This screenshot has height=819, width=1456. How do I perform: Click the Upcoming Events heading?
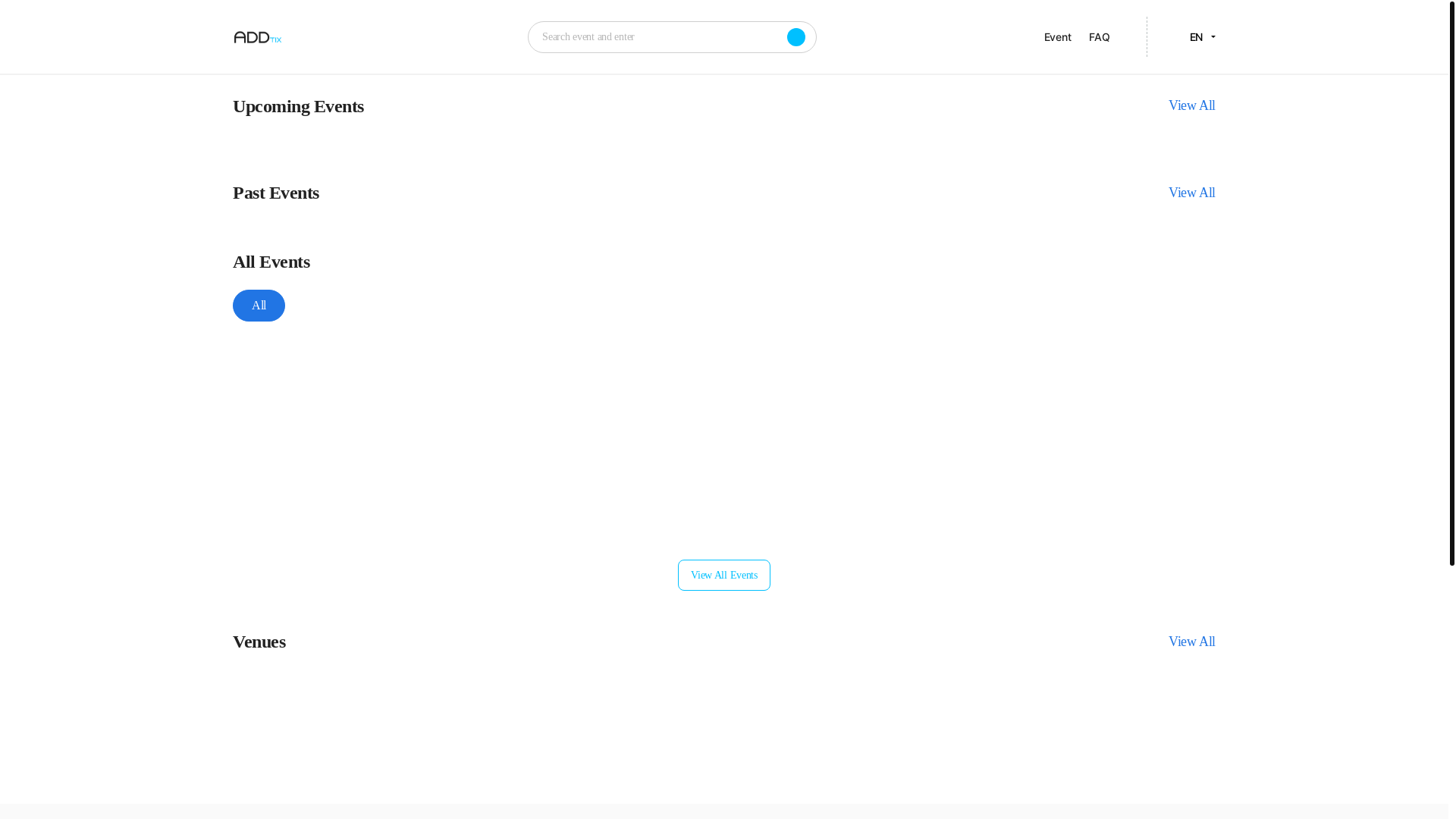pos(298,106)
